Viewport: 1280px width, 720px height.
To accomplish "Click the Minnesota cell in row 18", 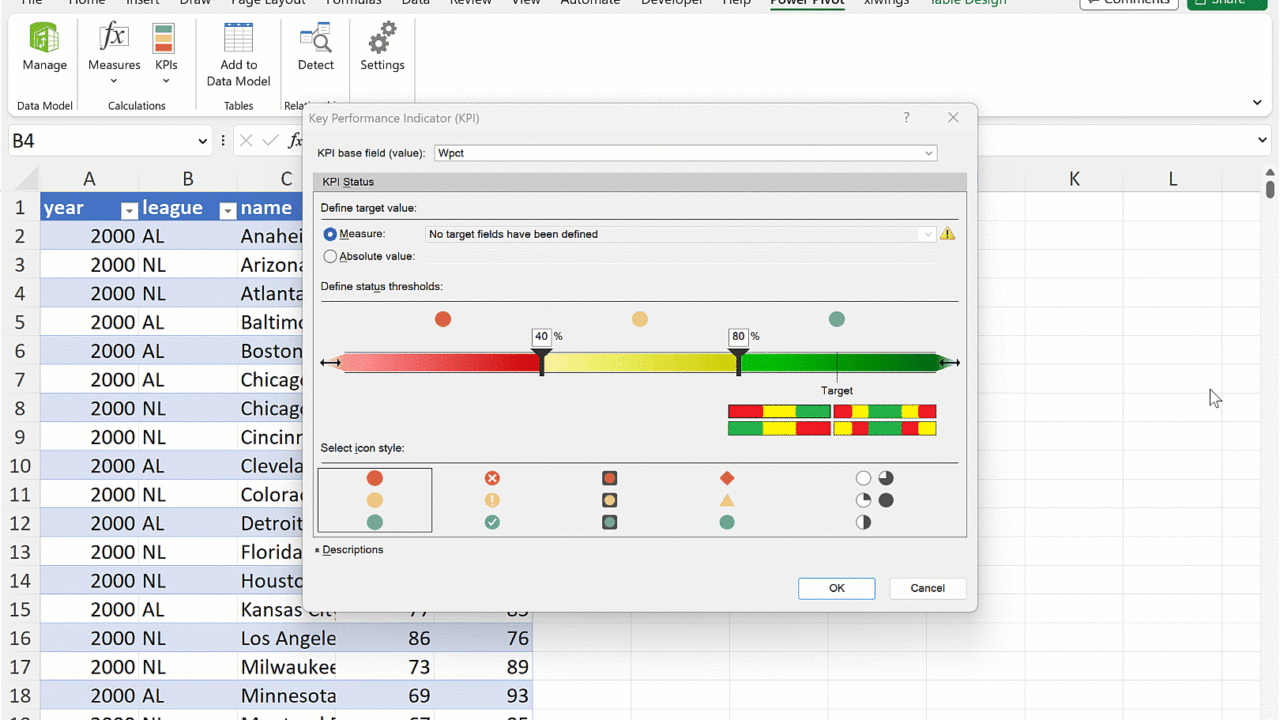I will tap(287, 696).
